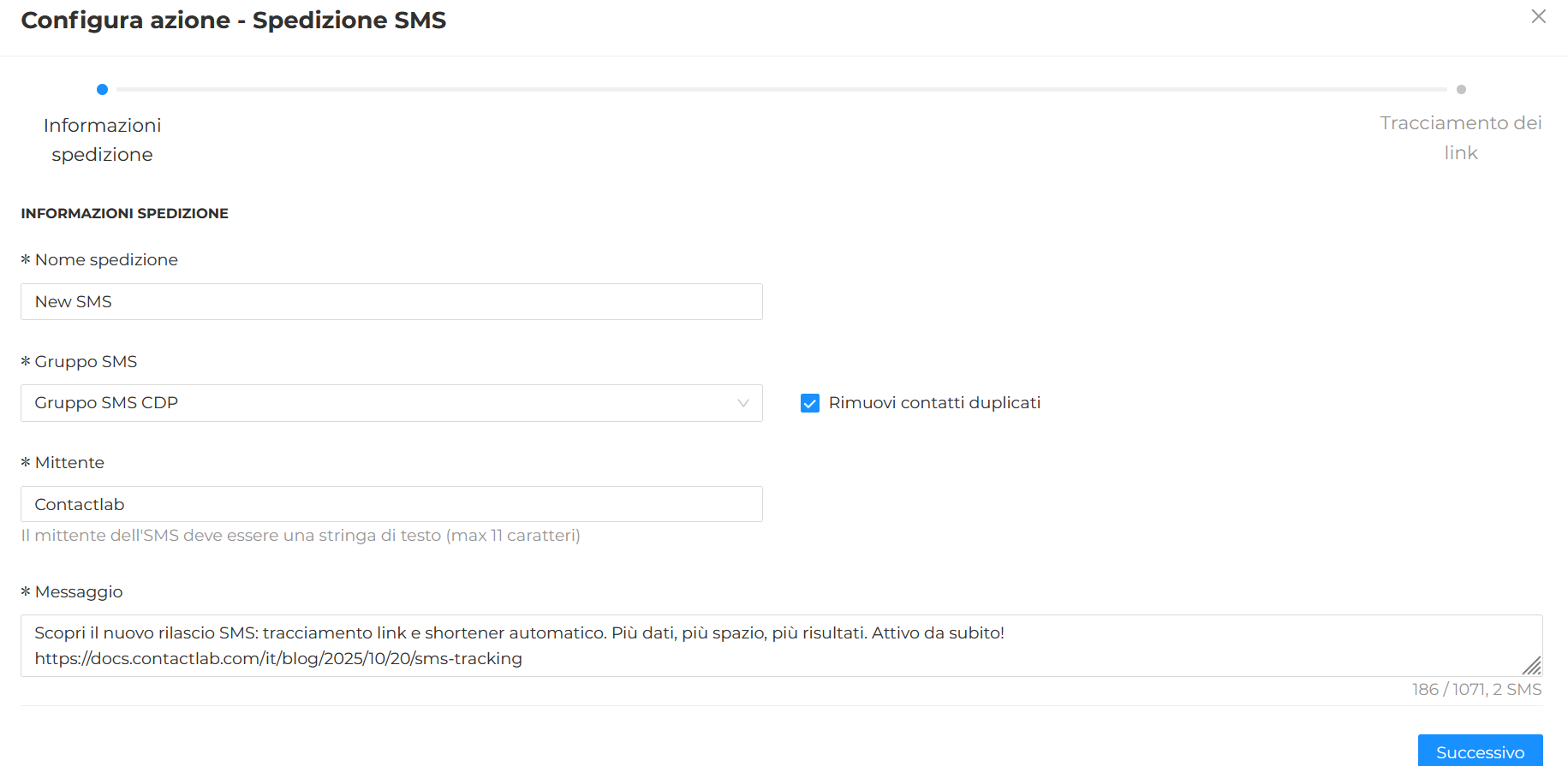Select the Informazioni spedizione step

coord(102,140)
